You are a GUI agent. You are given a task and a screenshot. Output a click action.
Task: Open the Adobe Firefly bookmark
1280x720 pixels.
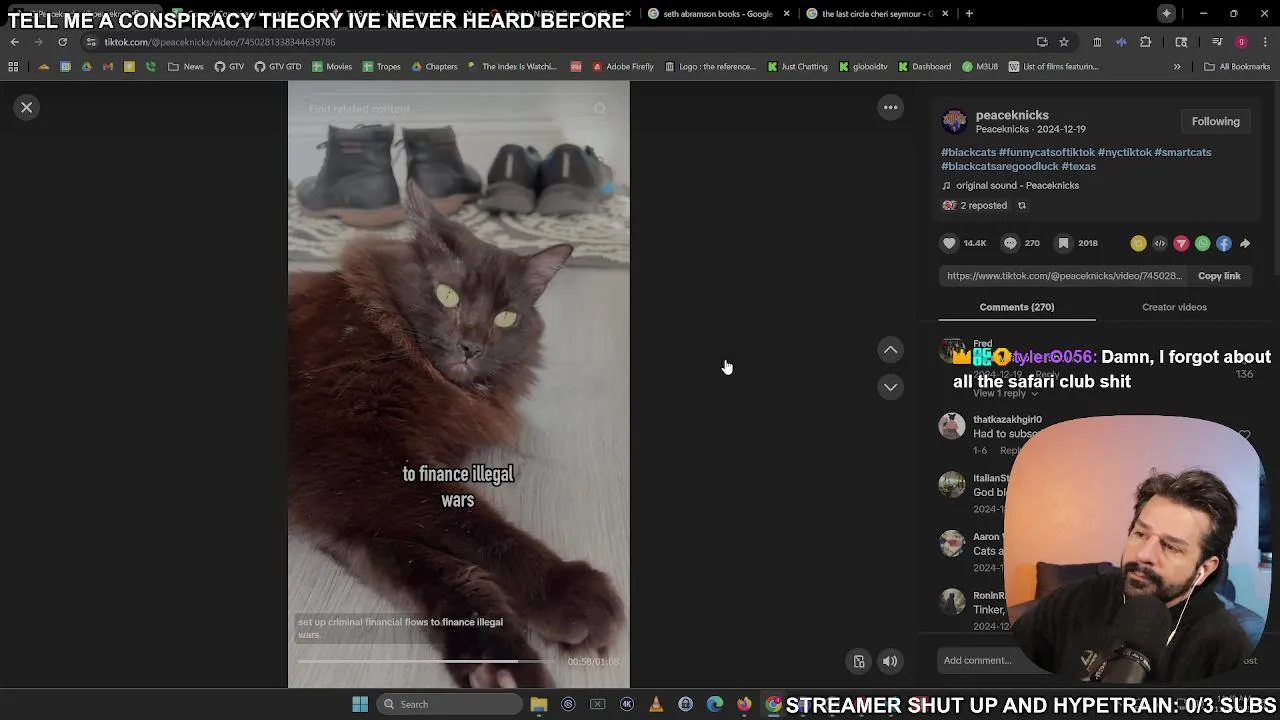pos(623,67)
